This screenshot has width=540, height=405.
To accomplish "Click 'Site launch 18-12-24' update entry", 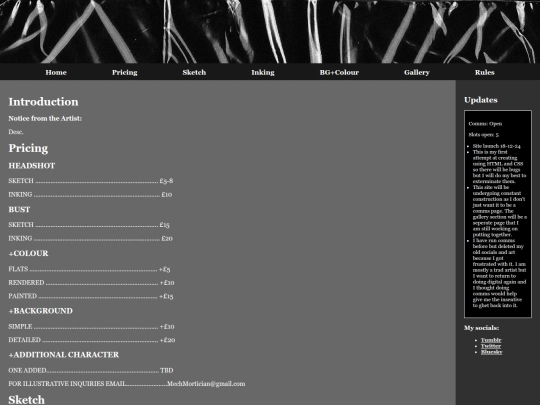I will tap(497, 146).
